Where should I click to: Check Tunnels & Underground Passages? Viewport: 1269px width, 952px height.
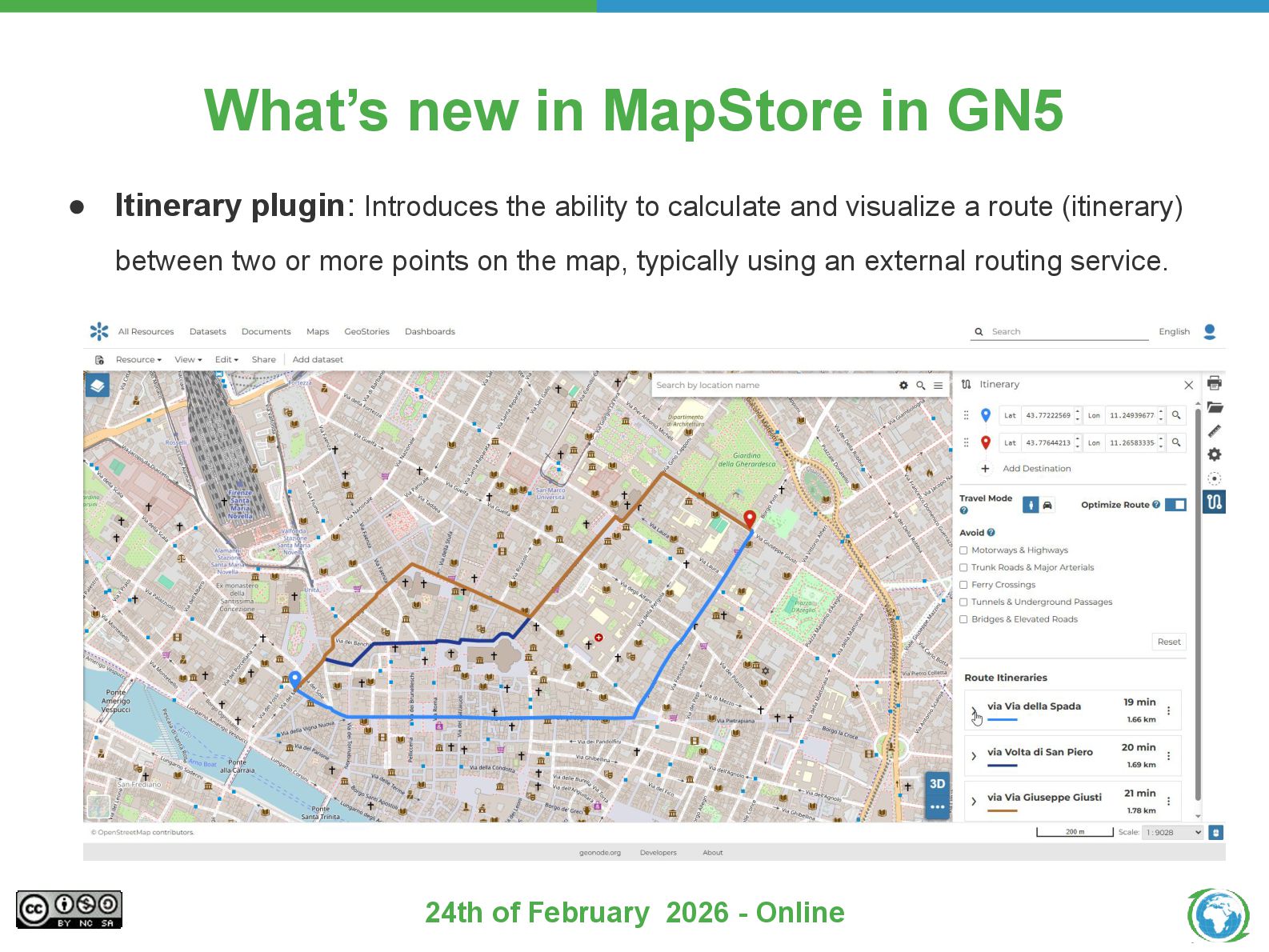[x=964, y=602]
